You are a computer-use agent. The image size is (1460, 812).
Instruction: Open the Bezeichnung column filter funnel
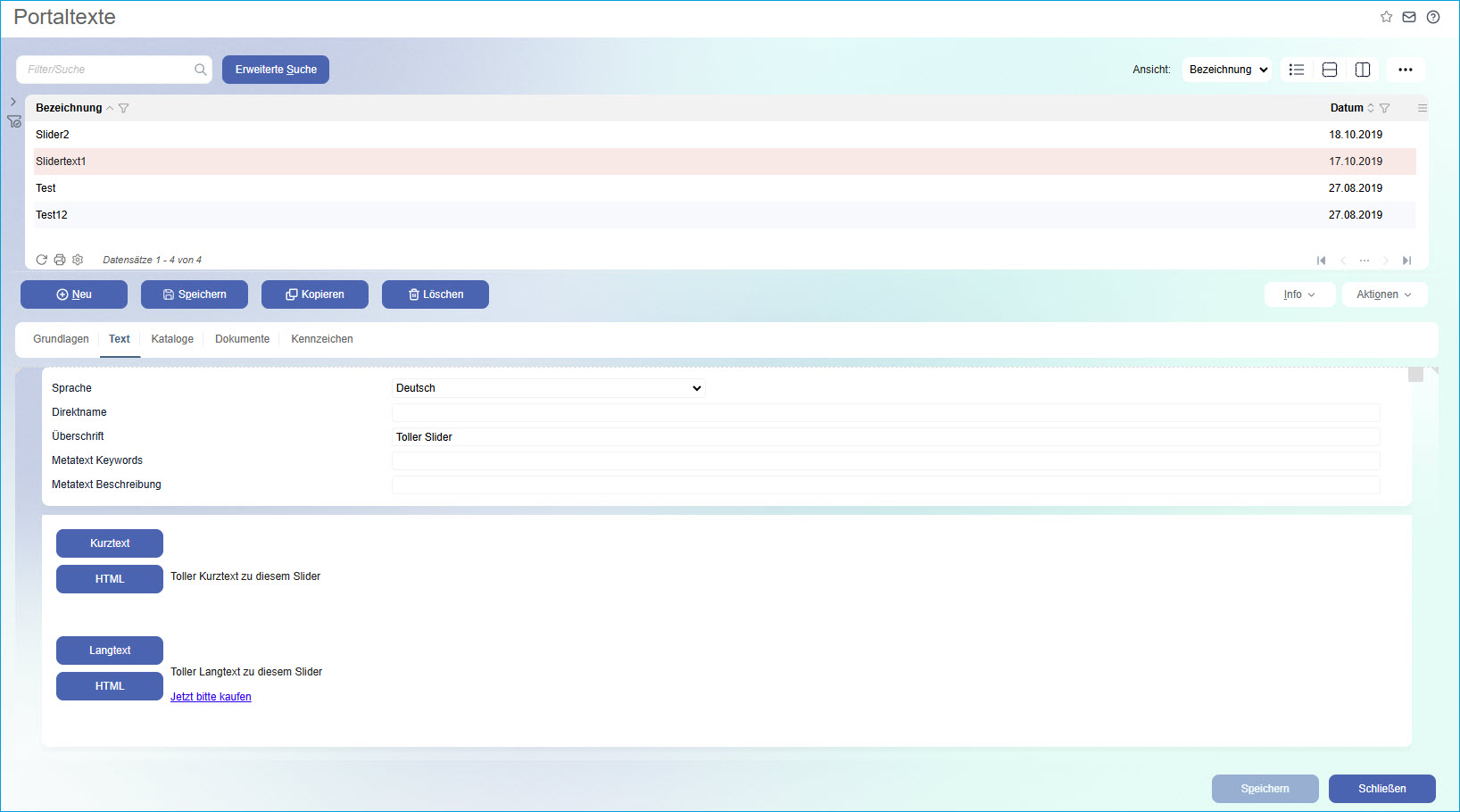[x=124, y=108]
